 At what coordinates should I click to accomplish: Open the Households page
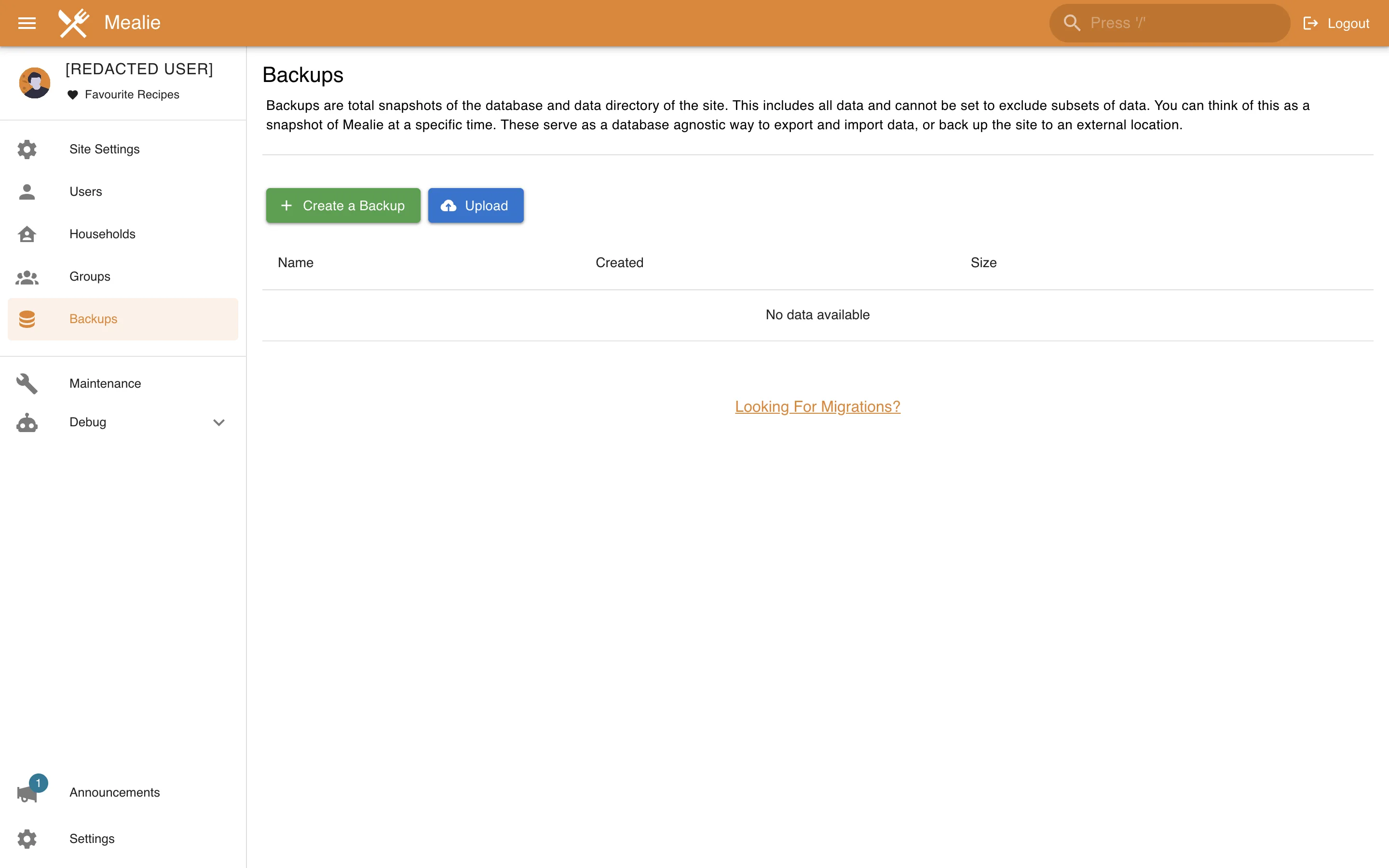click(123, 234)
